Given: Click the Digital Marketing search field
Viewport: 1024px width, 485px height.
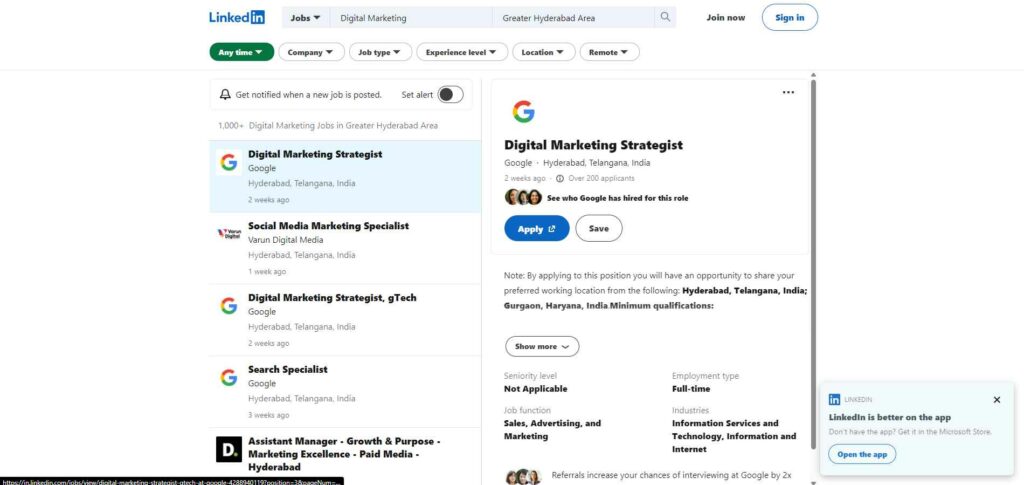Looking at the screenshot, I should pos(411,18).
